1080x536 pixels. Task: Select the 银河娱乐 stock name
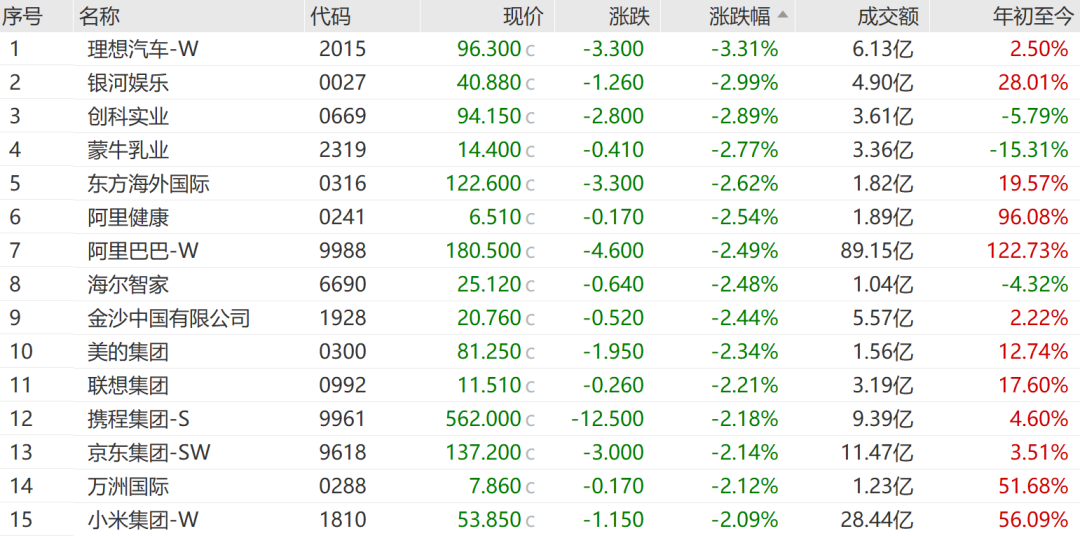[128, 83]
